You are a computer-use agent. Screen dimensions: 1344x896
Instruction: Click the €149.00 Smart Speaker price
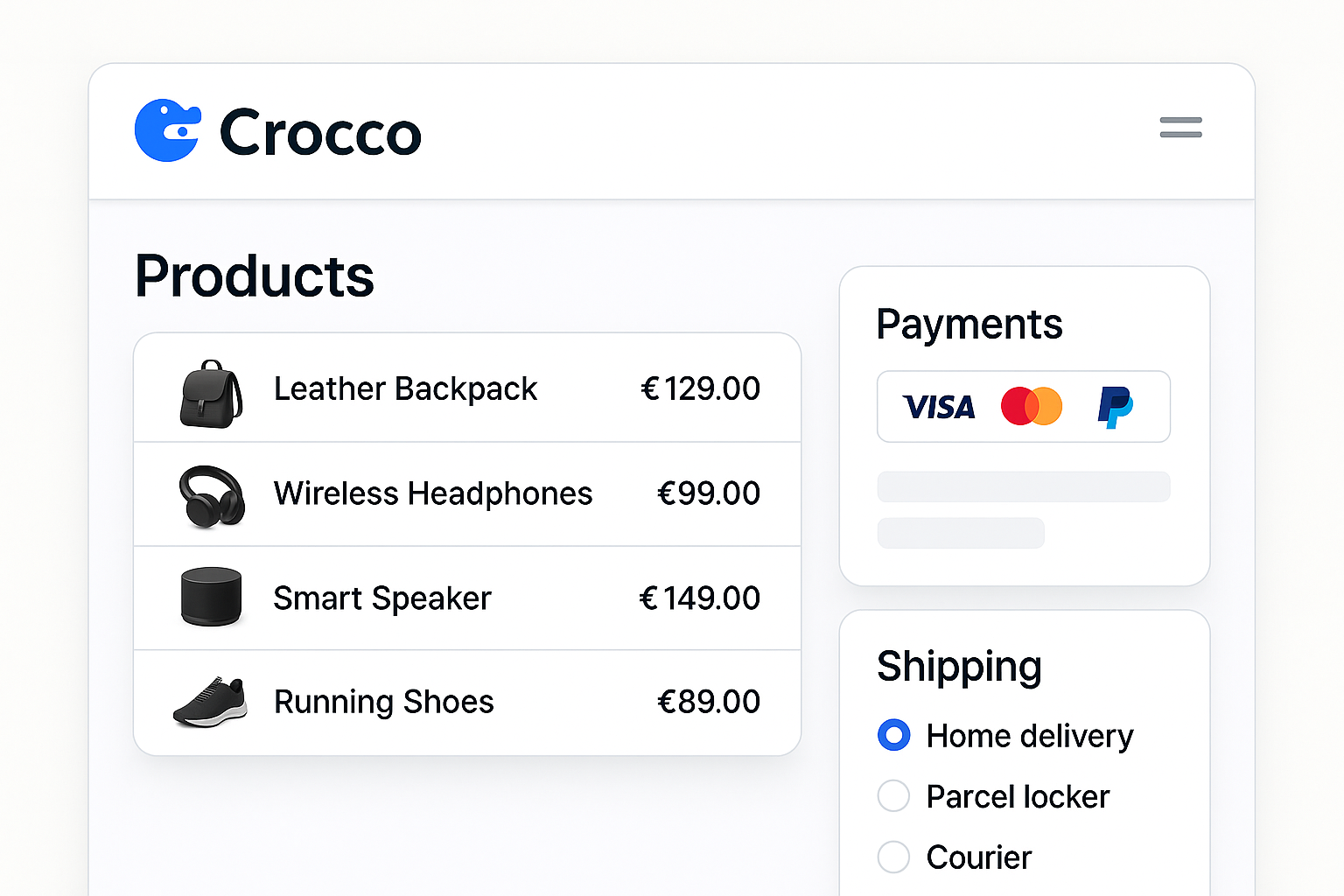(x=700, y=598)
